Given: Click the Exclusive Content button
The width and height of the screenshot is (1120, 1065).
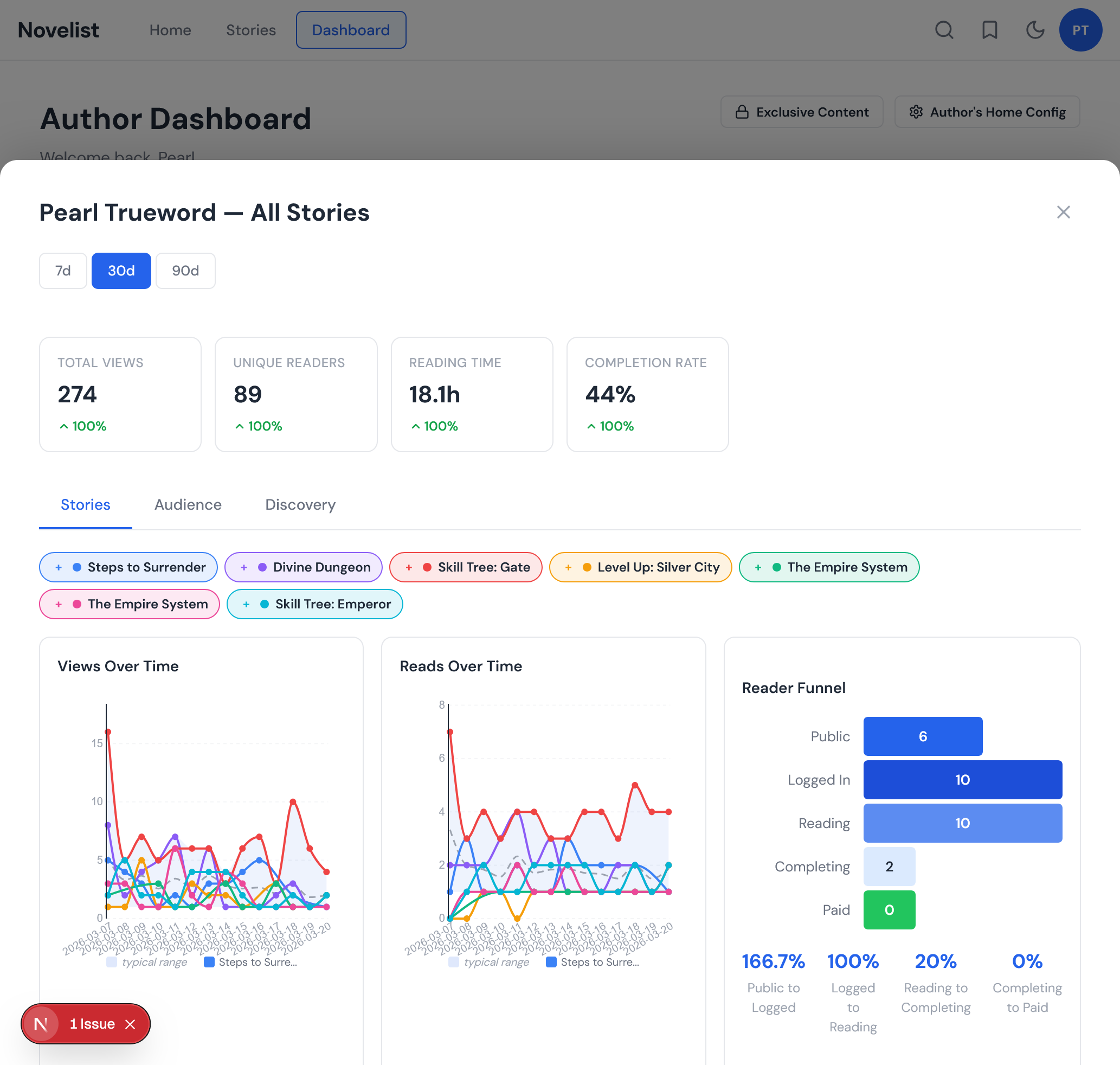Looking at the screenshot, I should [802, 112].
